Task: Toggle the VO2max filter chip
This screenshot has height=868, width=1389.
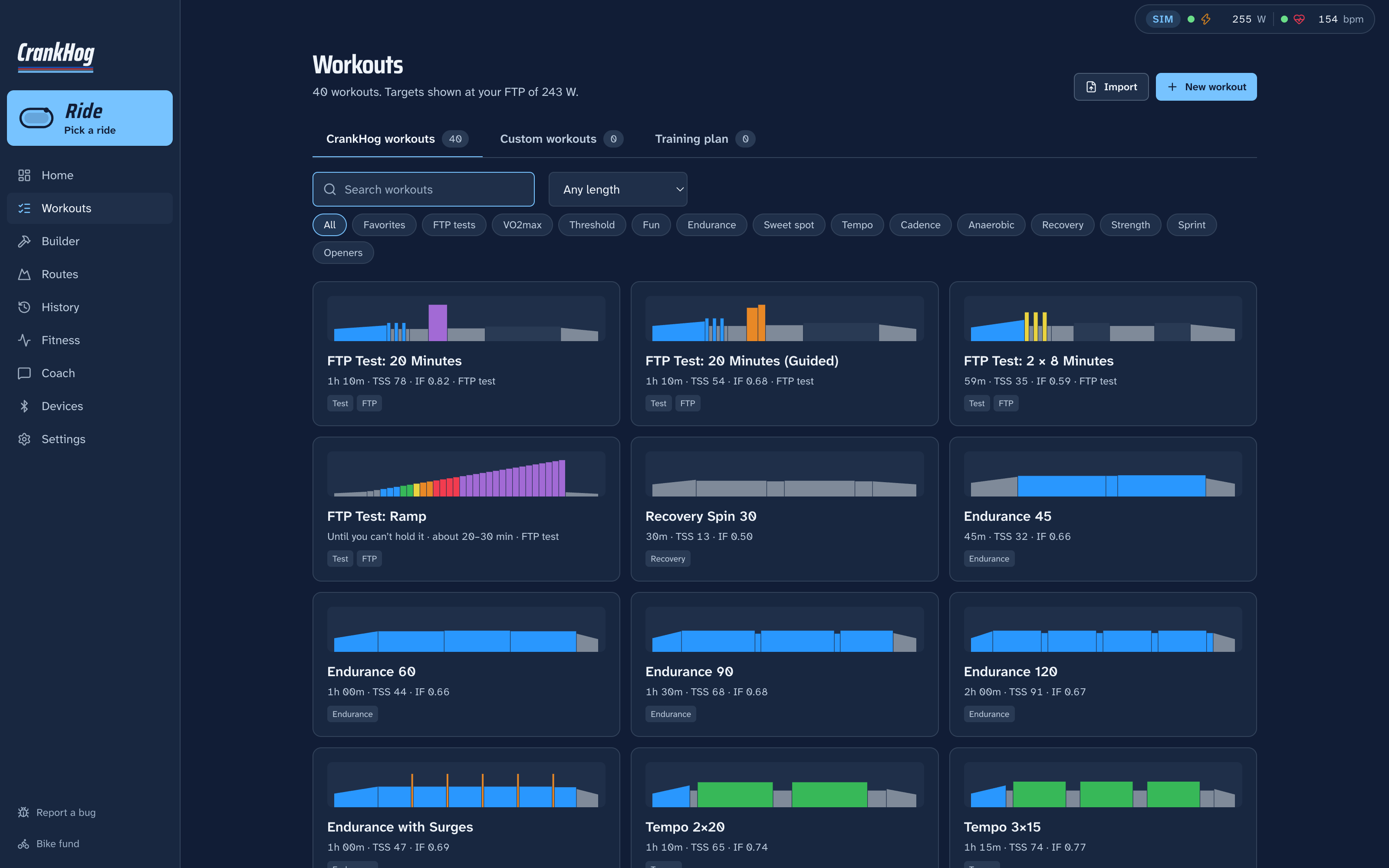Action: coord(522,225)
